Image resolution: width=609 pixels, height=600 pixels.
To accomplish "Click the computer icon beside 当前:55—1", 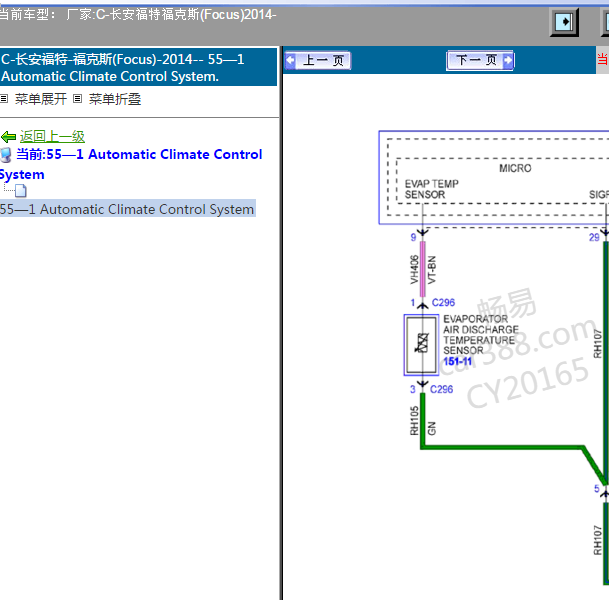I will [x=6, y=155].
